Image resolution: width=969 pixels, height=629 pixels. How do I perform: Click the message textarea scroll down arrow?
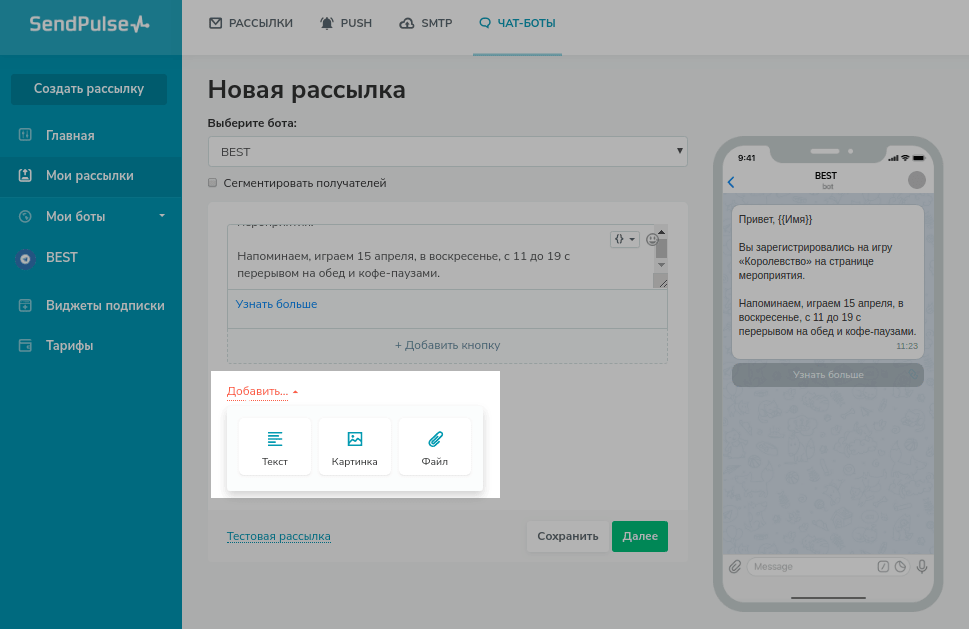coord(661,265)
